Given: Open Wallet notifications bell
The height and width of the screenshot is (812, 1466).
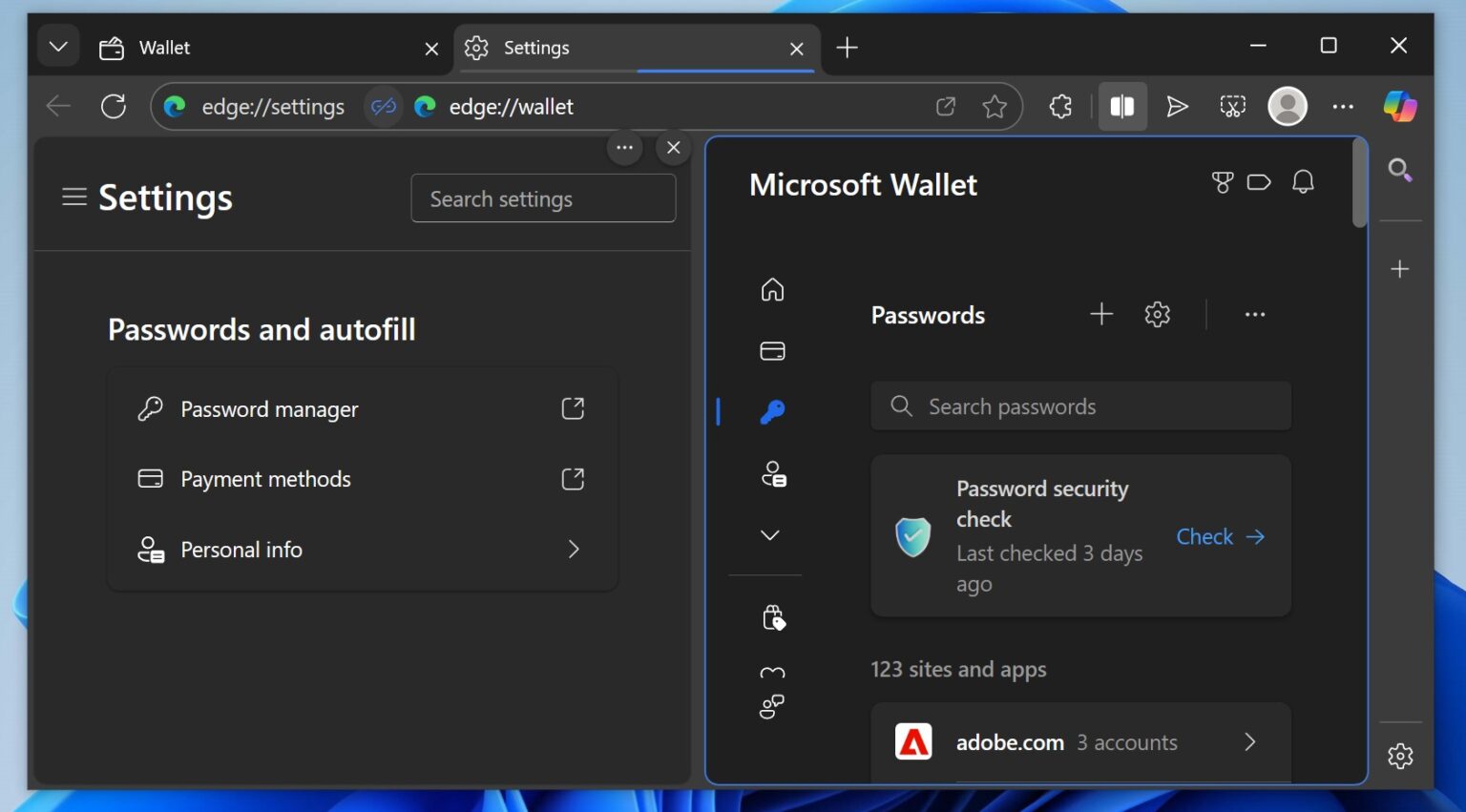Looking at the screenshot, I should point(1303,182).
